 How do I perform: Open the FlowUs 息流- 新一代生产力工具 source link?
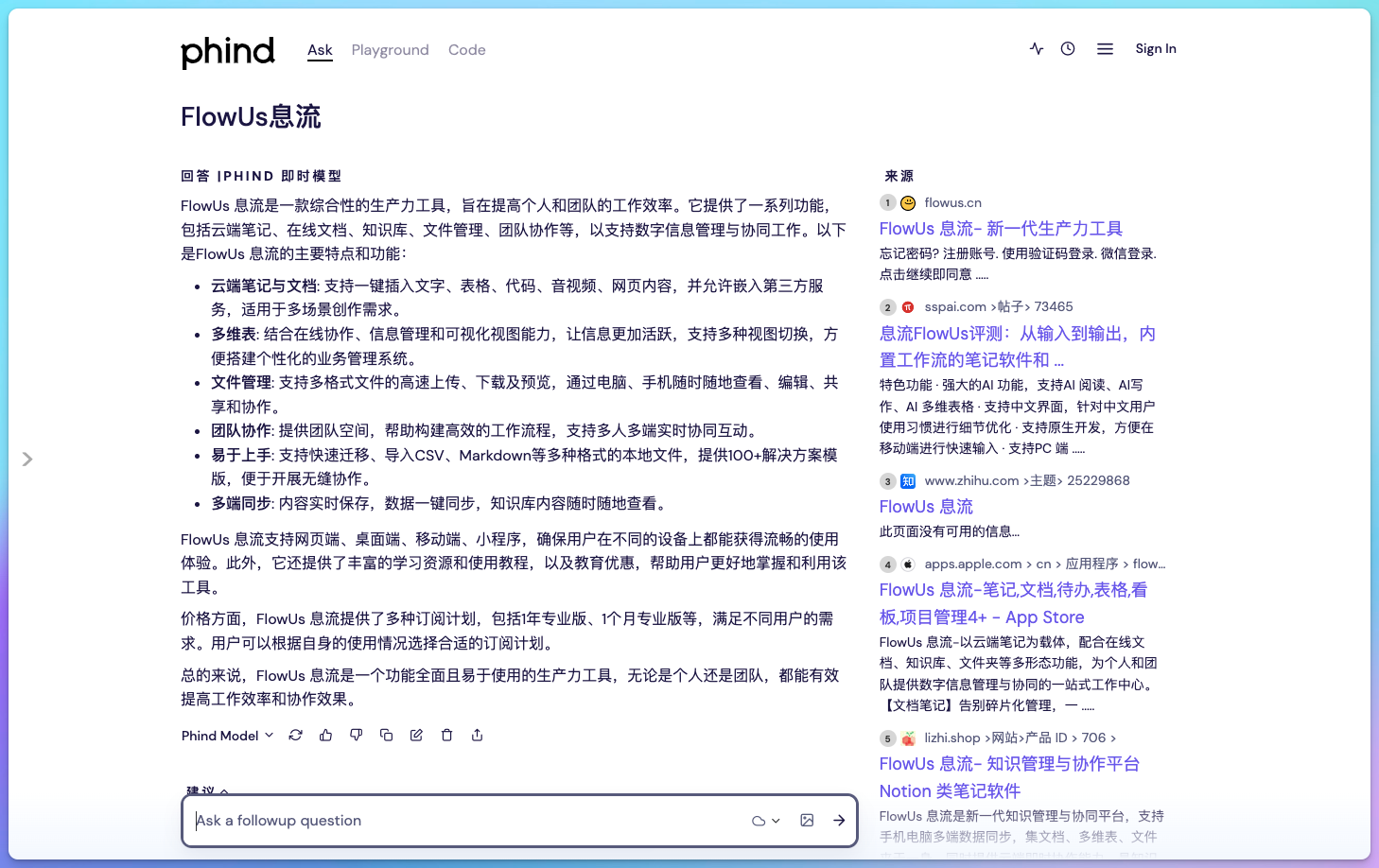(x=1001, y=229)
